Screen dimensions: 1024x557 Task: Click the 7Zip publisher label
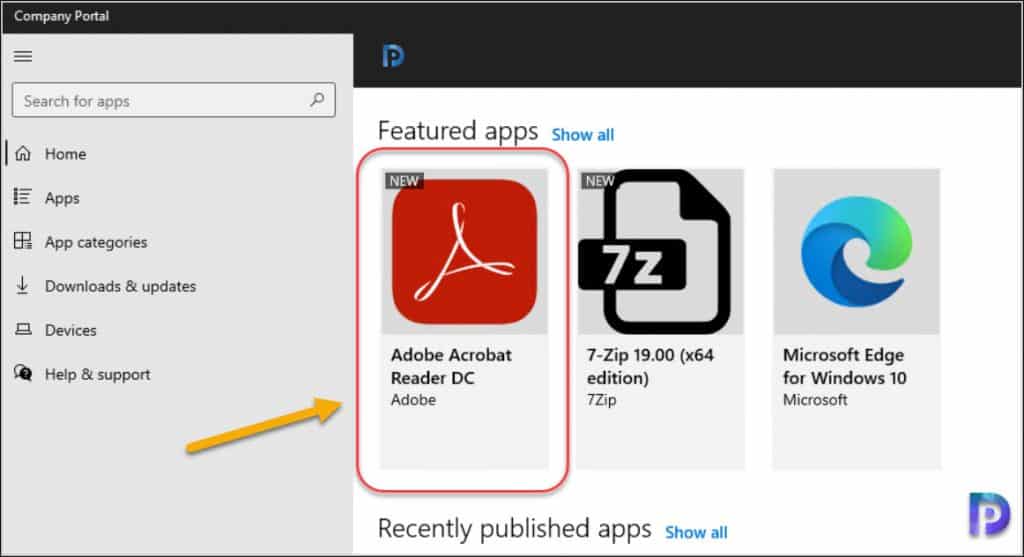pos(601,400)
